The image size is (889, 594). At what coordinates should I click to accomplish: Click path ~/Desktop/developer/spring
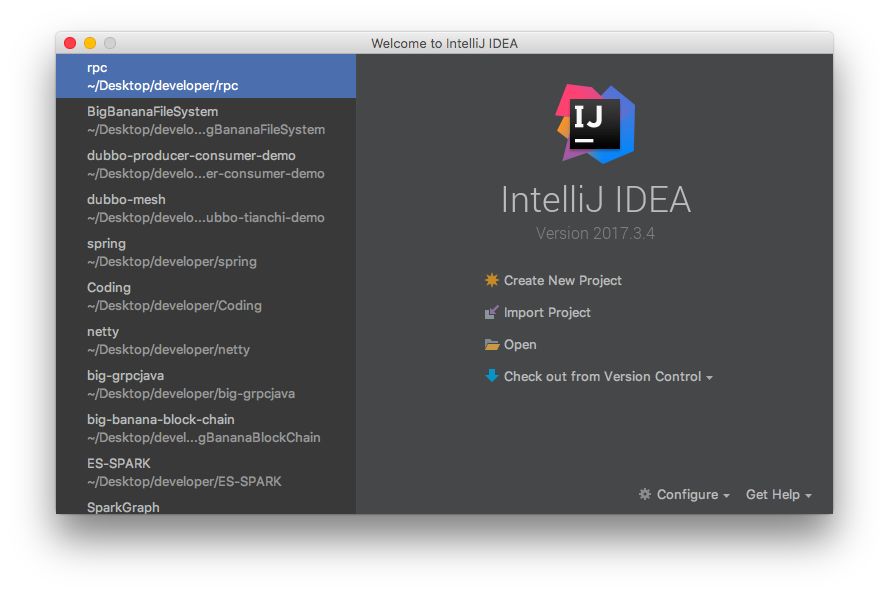[172, 262]
